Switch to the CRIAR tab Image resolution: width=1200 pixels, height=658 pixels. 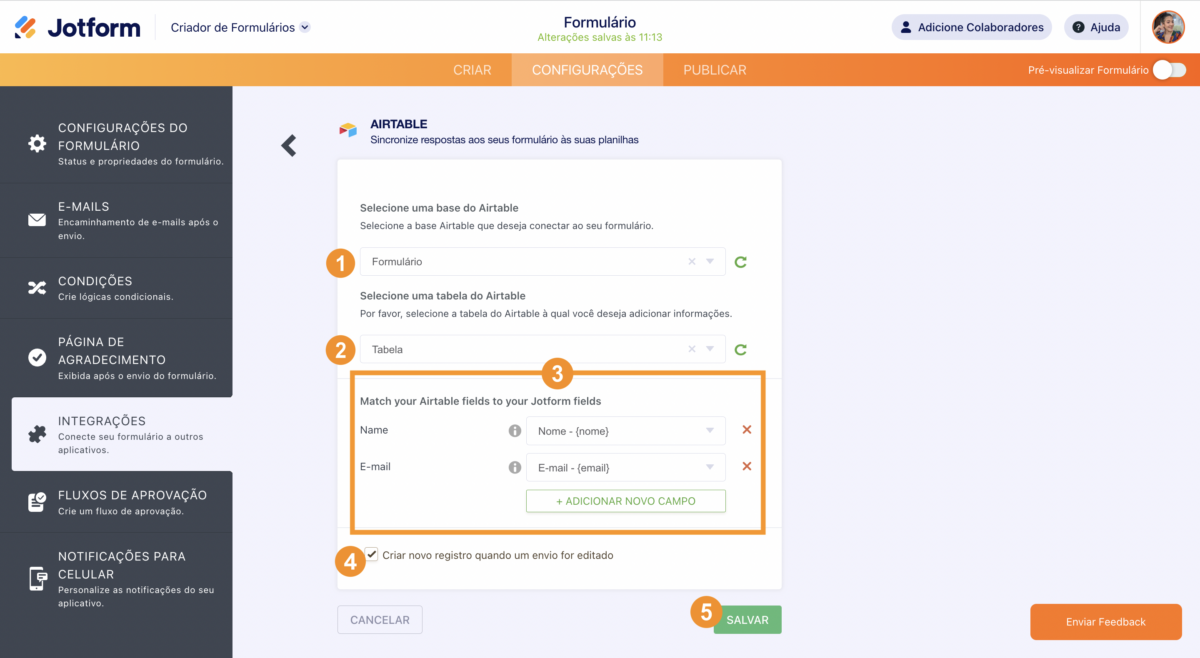[x=472, y=70]
